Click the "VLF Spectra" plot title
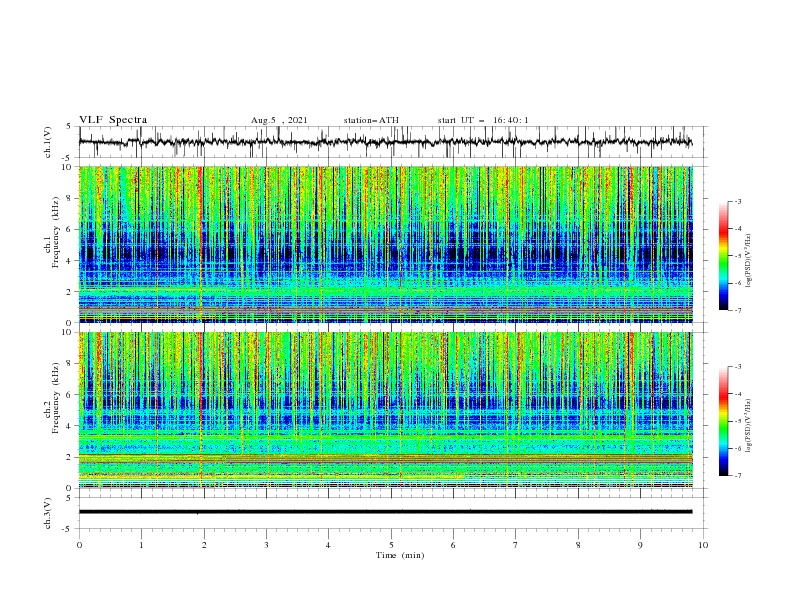The width and height of the screenshot is (792, 612). point(113,120)
